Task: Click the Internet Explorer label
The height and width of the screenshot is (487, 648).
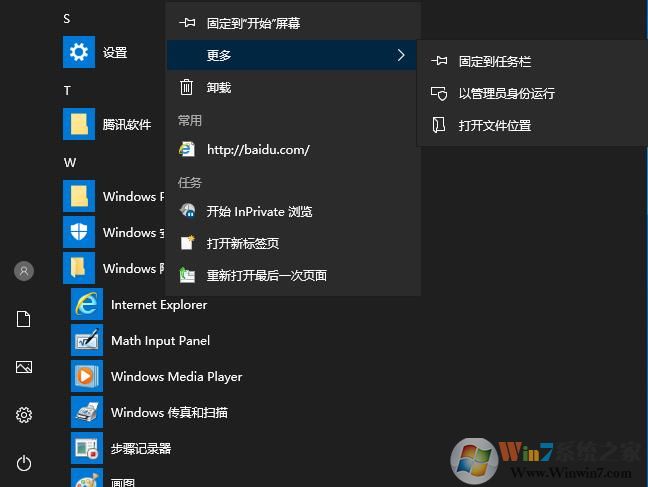Action: pyautogui.click(x=159, y=305)
